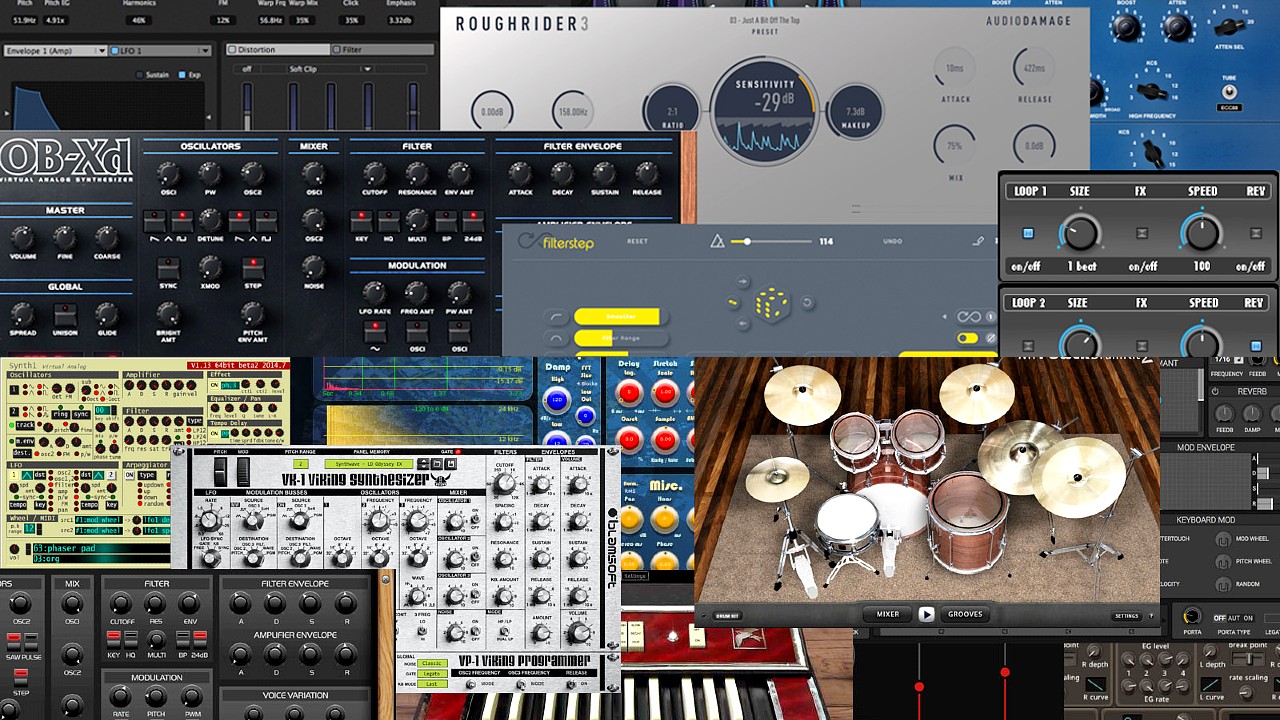The image size is (1280, 720).
Task: Click the filterstep infinity link icon
Action: (x=969, y=317)
